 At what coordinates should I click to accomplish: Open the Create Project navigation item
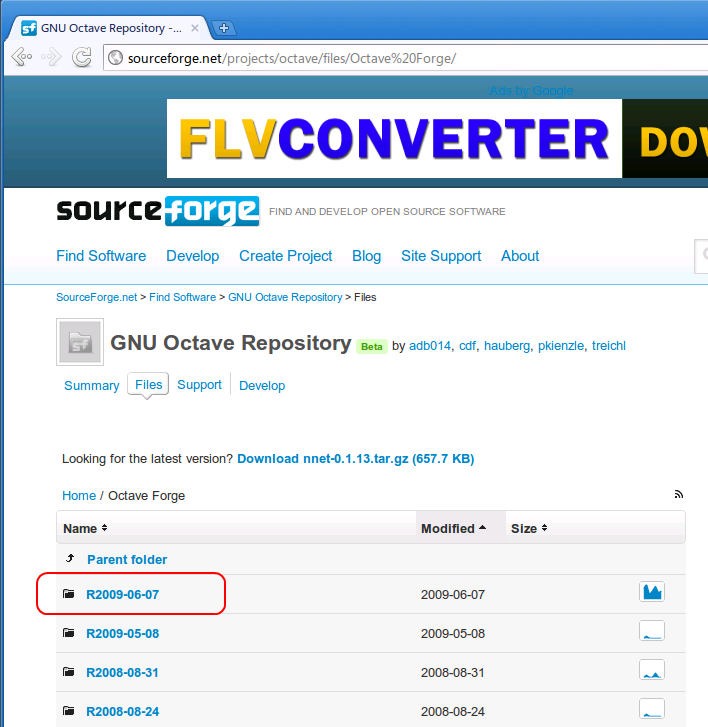[x=286, y=256]
